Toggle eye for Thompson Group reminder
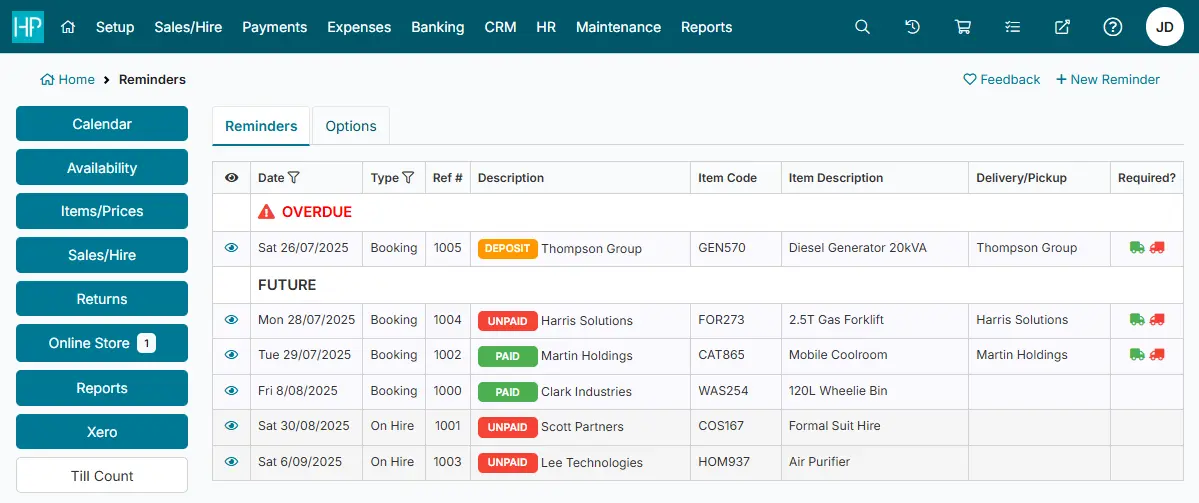The height and width of the screenshot is (503, 1199). 232,248
